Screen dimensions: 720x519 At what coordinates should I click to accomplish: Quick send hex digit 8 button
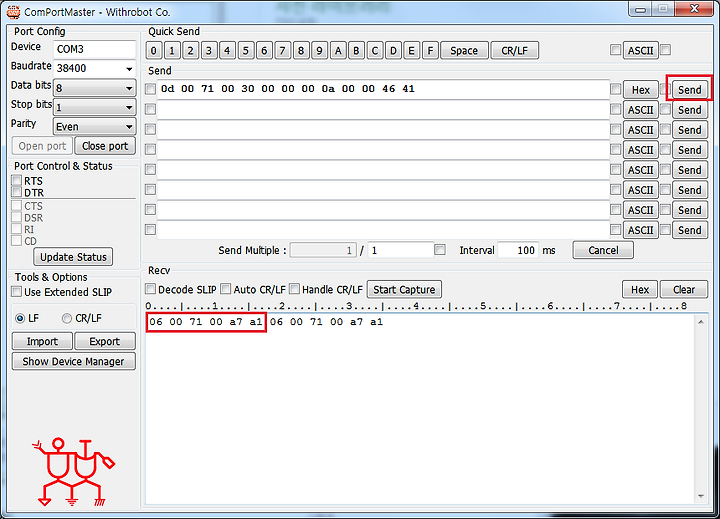tap(301, 51)
